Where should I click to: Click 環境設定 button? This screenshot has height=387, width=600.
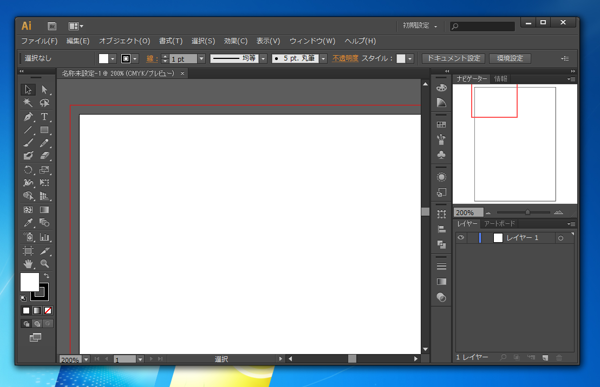[510, 58]
